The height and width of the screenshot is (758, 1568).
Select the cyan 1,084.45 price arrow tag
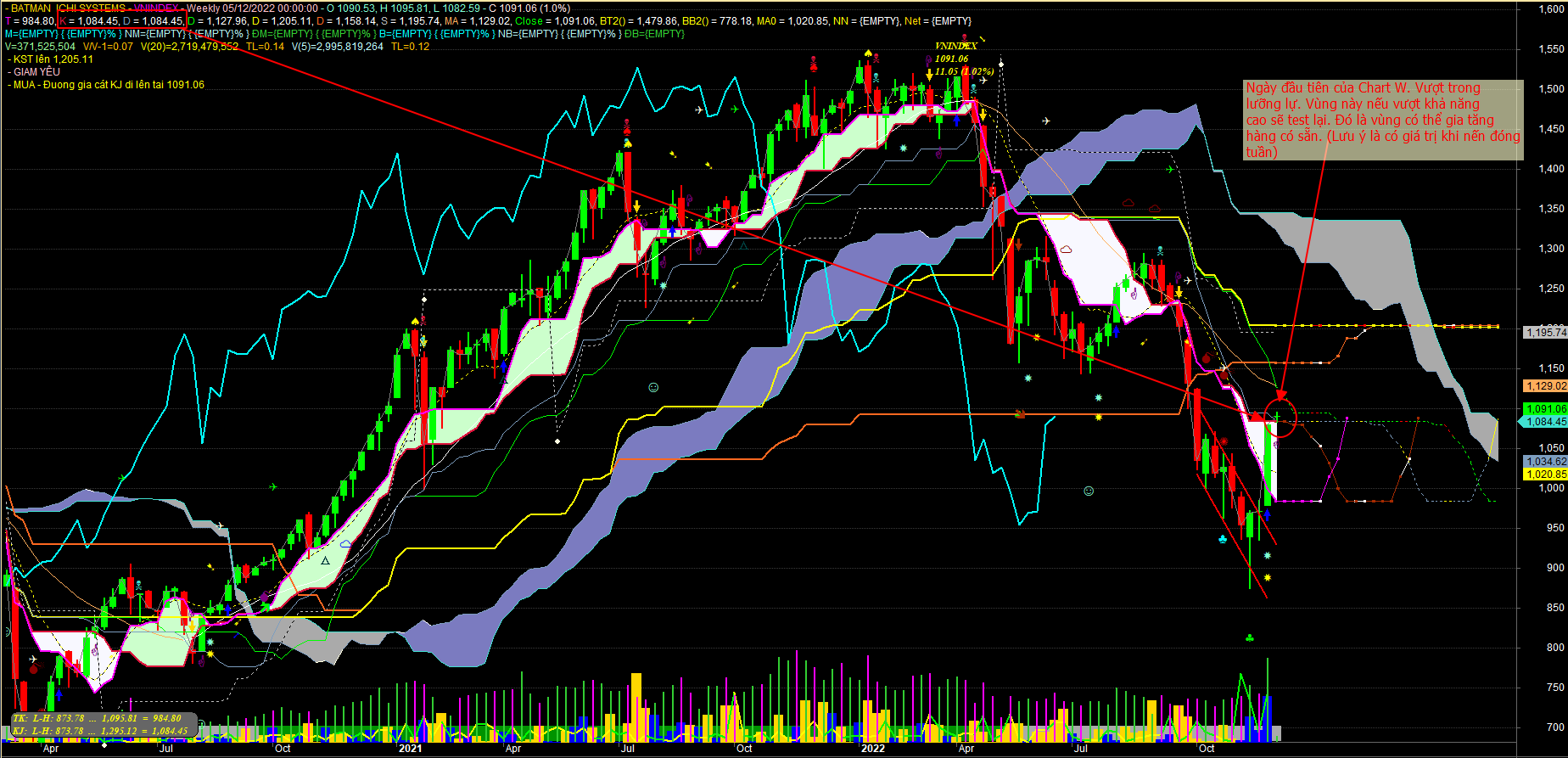pos(1546,421)
